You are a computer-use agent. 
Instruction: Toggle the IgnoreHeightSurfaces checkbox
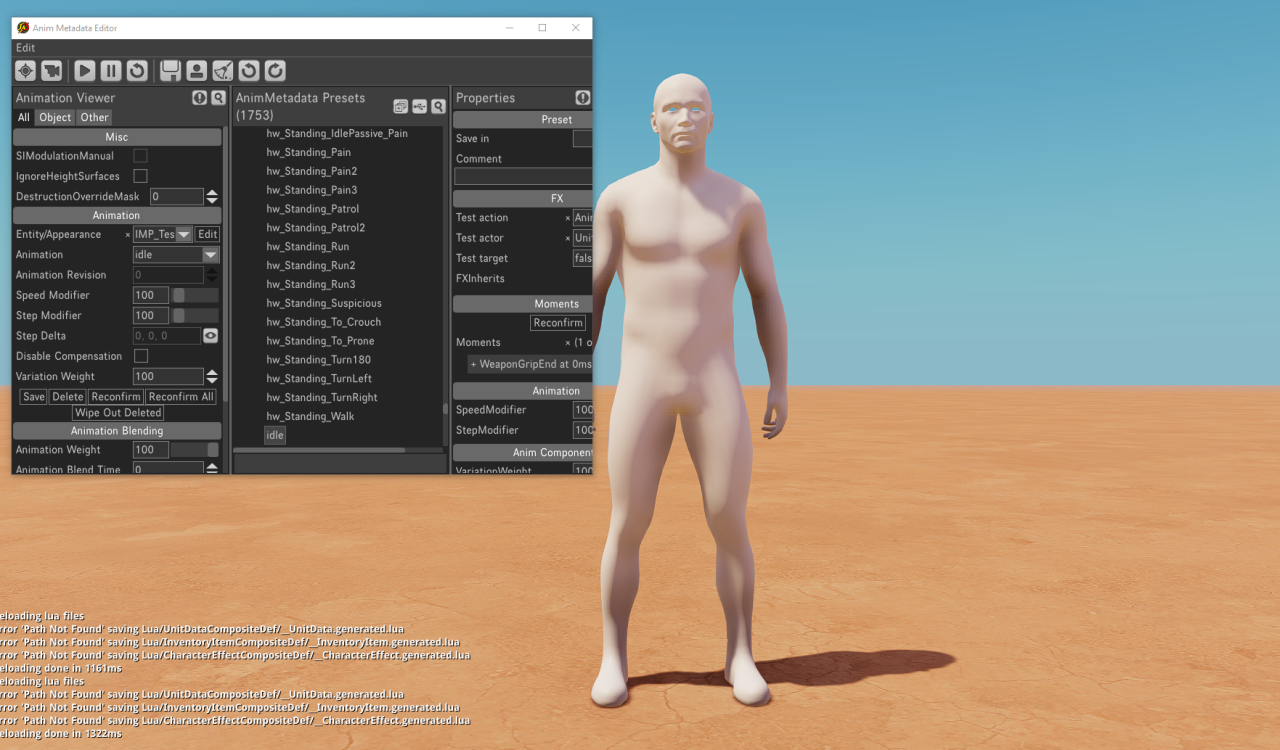(x=141, y=176)
